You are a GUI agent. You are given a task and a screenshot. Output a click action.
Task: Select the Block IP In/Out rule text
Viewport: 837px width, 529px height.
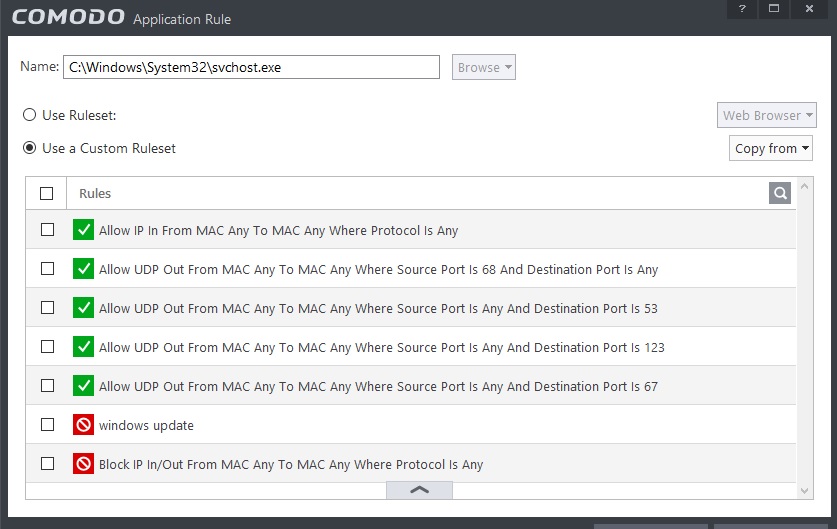coord(291,464)
